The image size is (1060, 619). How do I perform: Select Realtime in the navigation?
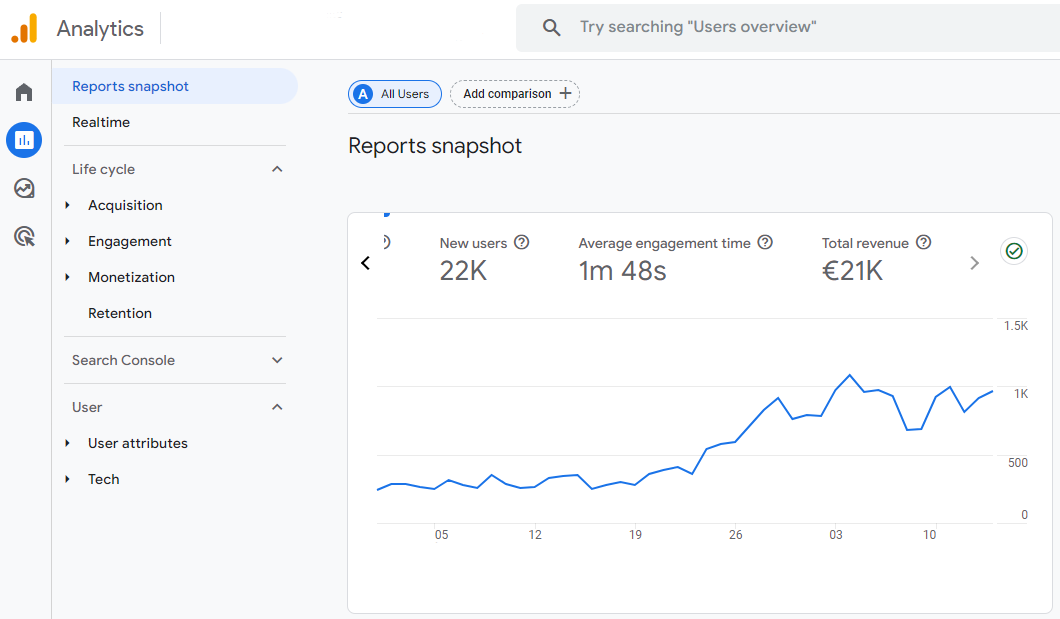click(101, 123)
